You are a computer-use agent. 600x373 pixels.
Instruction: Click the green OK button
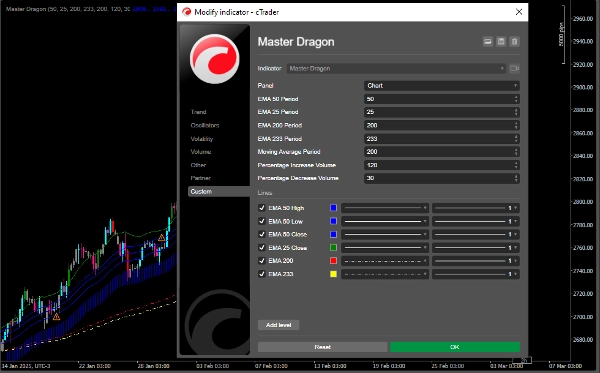pyautogui.click(x=455, y=347)
